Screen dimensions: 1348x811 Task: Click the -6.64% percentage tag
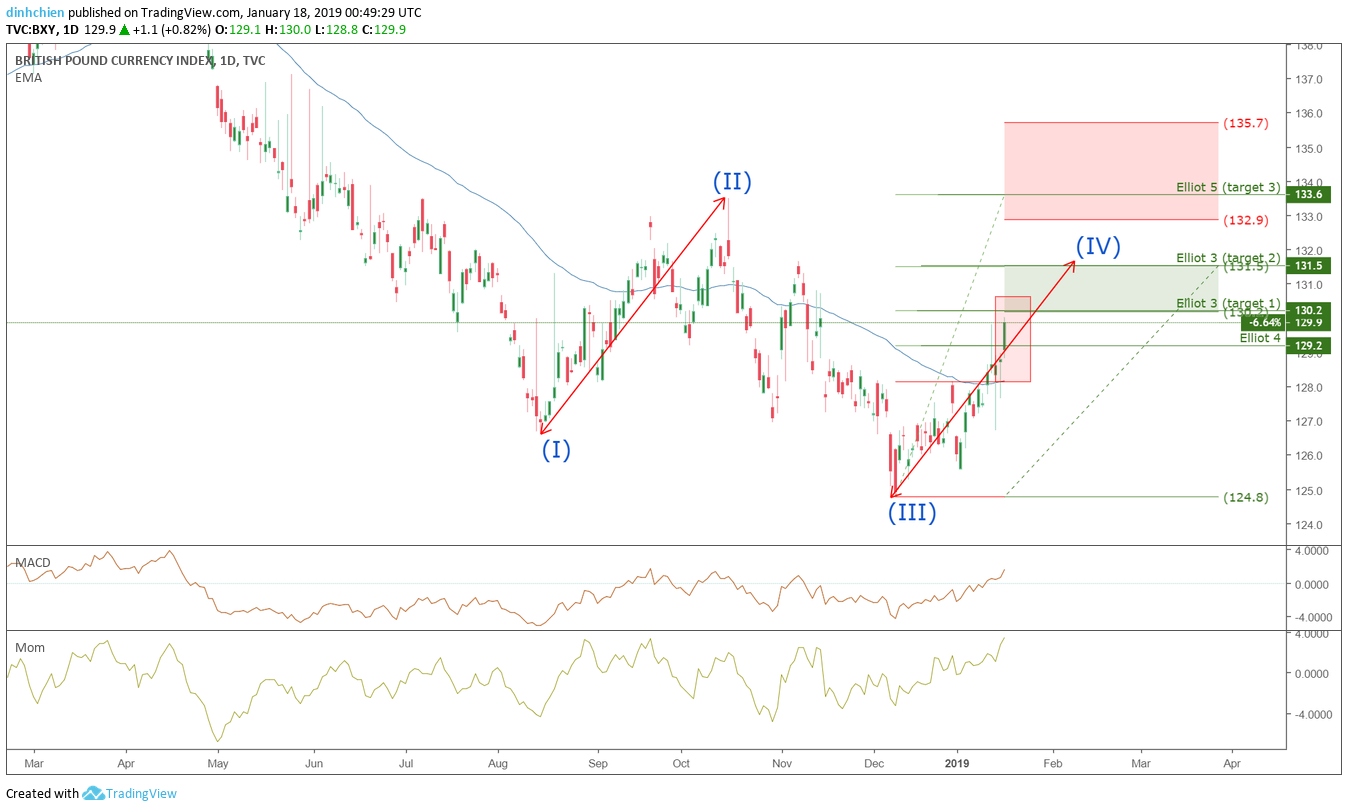click(1262, 323)
